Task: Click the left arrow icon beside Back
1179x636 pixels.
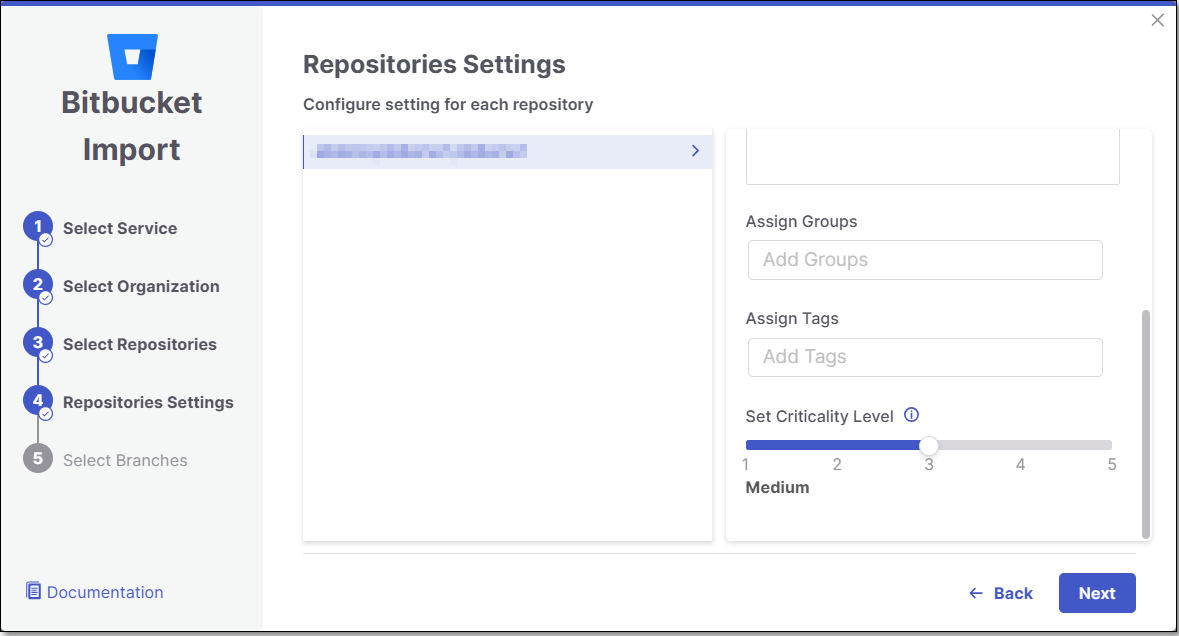Action: (976, 593)
